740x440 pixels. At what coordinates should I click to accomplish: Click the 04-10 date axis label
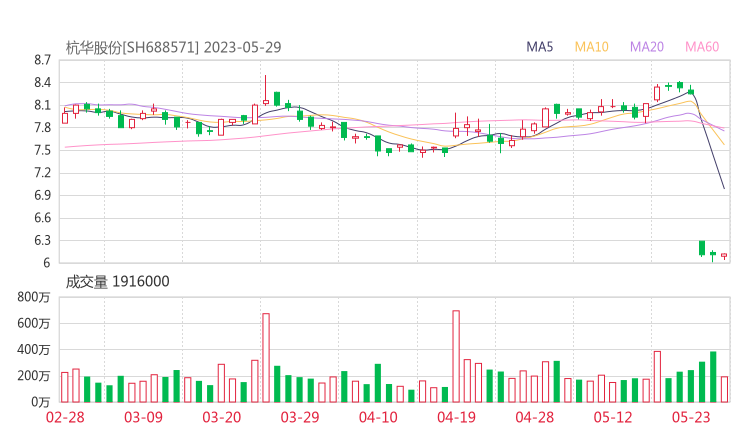click(378, 417)
